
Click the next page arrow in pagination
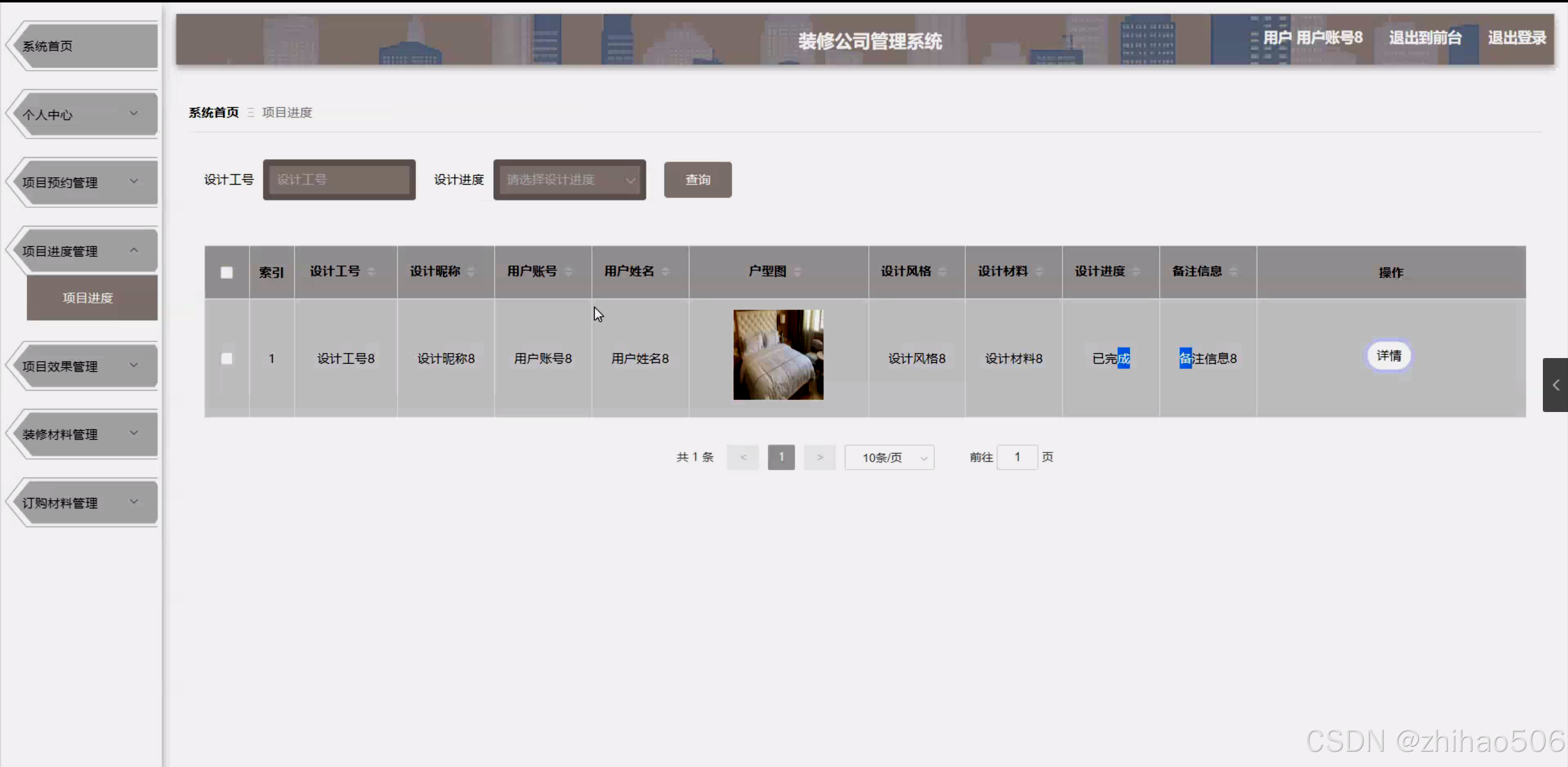(x=820, y=457)
